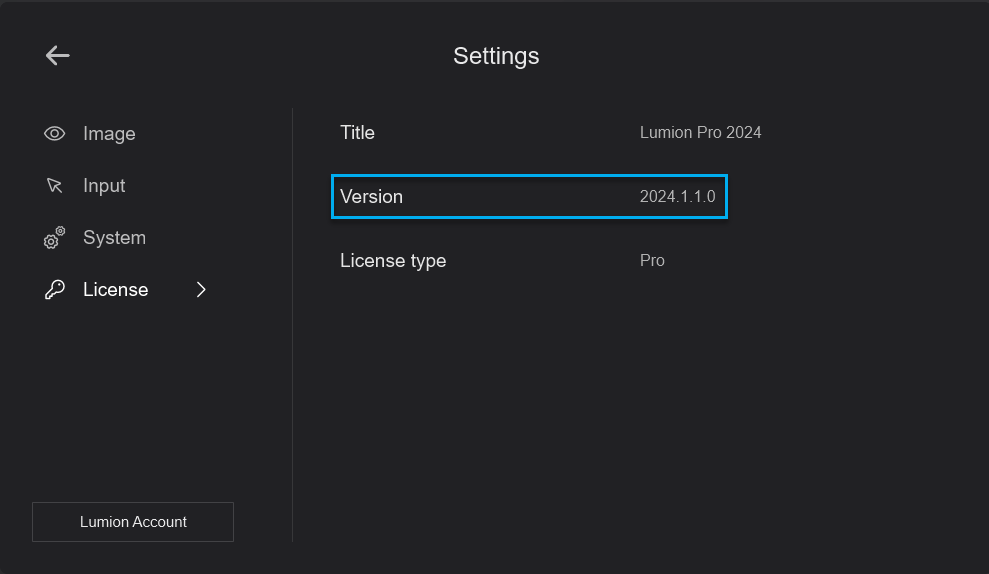Viewport: 989px width, 574px height.
Task: Click the License type label
Action: pyautogui.click(x=393, y=261)
